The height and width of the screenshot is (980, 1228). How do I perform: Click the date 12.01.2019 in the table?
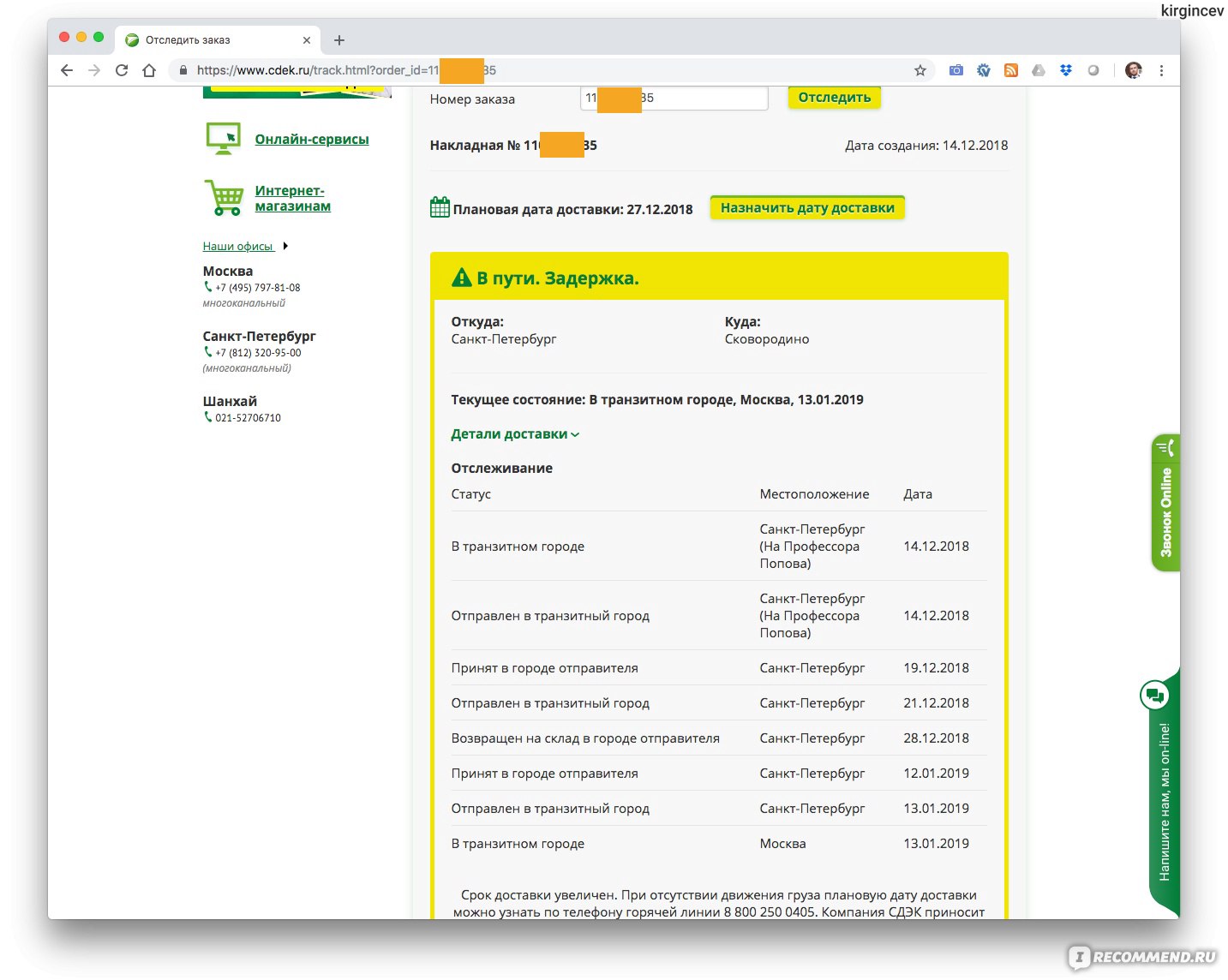(x=936, y=774)
